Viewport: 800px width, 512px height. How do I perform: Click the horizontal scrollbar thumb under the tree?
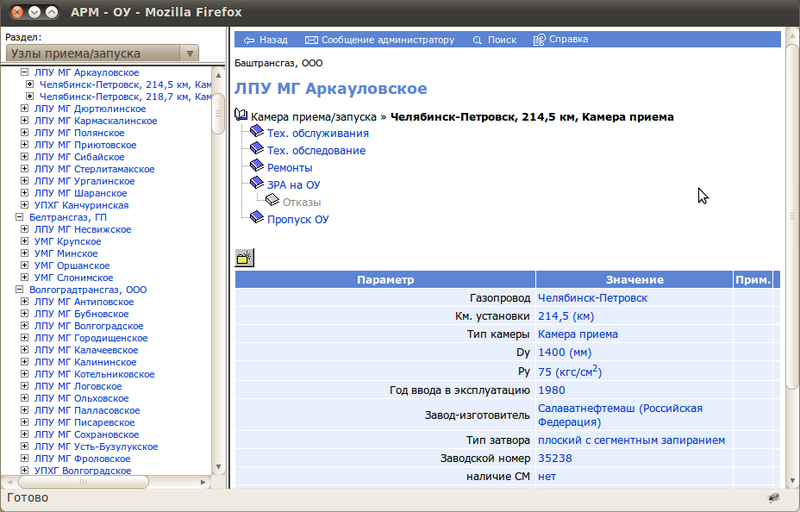tap(84, 481)
